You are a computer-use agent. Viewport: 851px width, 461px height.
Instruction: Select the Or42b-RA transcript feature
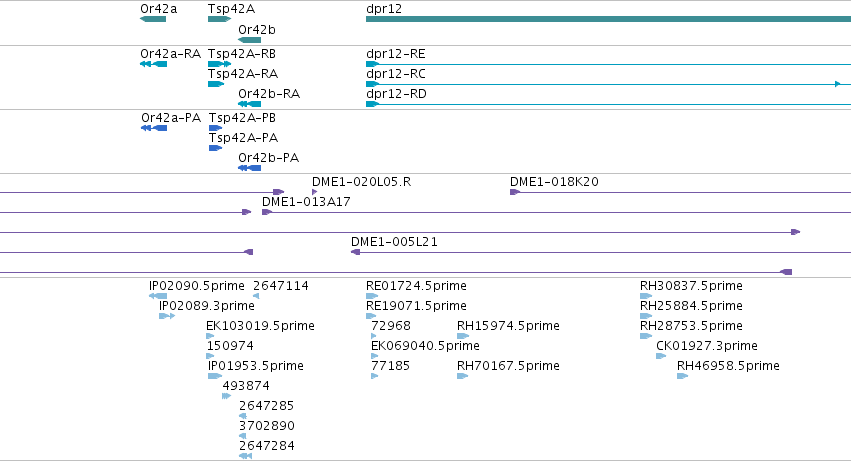click(x=250, y=104)
